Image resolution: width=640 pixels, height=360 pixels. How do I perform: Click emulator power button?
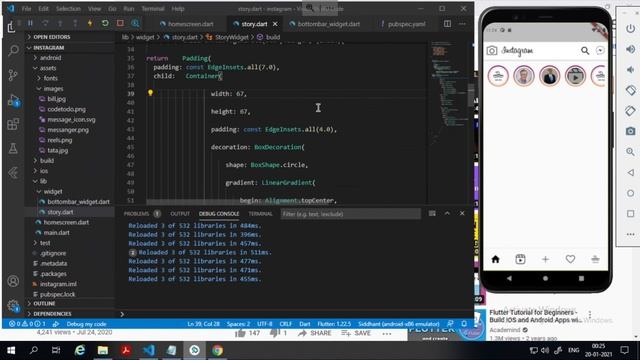(x=630, y=29)
